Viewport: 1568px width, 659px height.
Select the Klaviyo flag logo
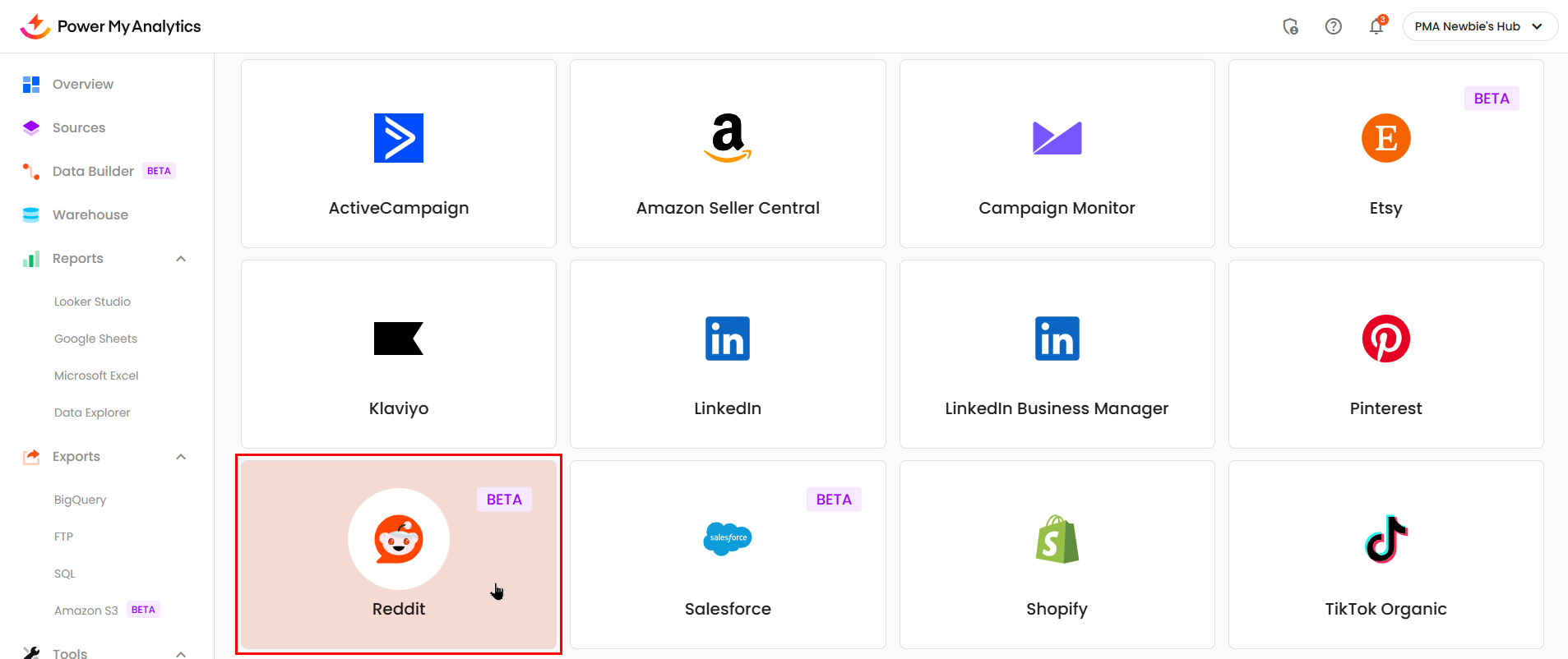pyautogui.click(x=399, y=339)
